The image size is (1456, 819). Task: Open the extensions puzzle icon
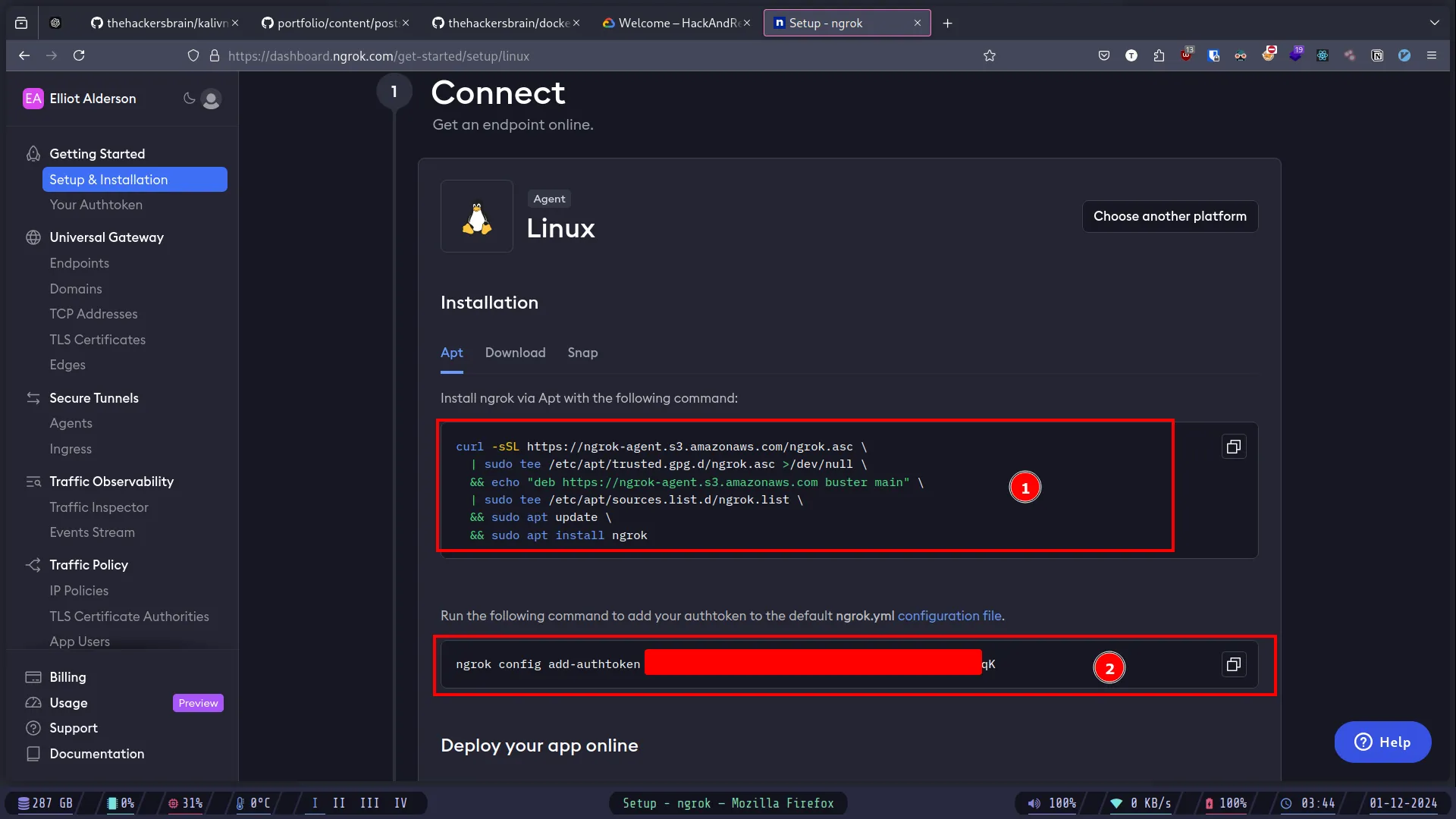click(x=1159, y=55)
